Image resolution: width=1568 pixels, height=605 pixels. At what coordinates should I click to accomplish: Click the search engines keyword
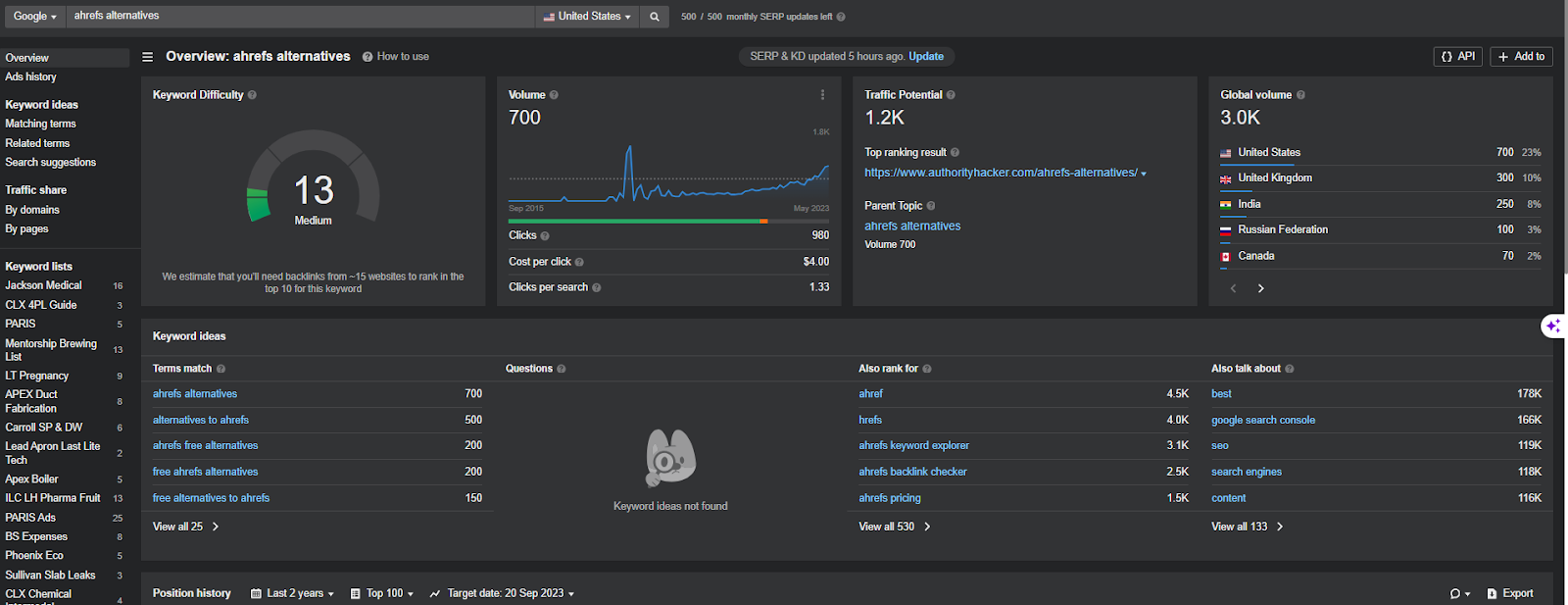coord(1247,473)
